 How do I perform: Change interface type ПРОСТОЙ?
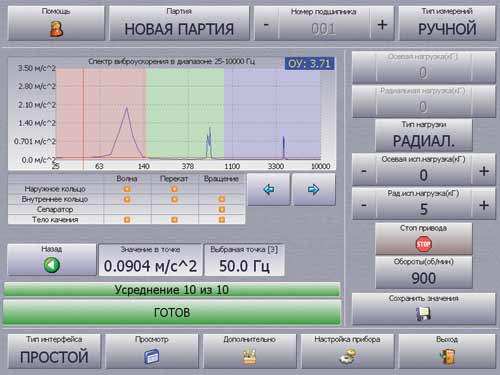click(x=54, y=351)
